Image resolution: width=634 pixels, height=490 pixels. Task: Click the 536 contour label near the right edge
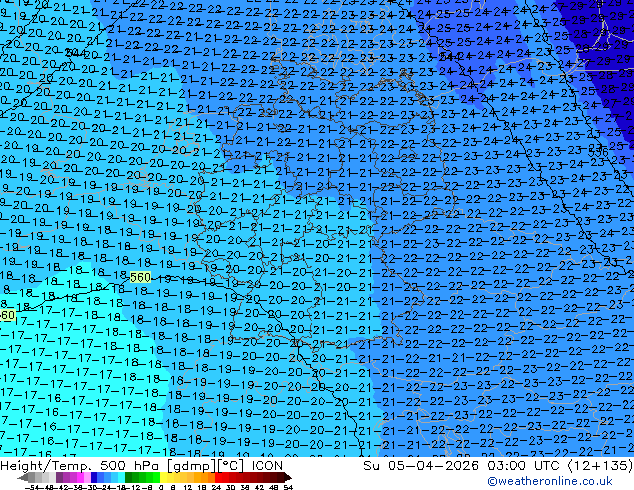pos(598,152)
